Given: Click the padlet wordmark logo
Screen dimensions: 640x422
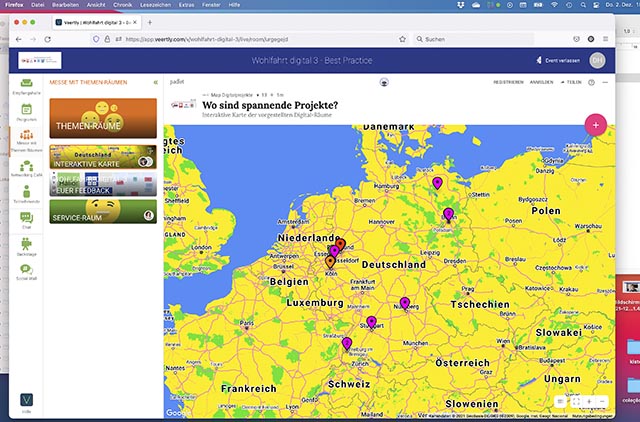Looking at the screenshot, I should click(x=177, y=82).
